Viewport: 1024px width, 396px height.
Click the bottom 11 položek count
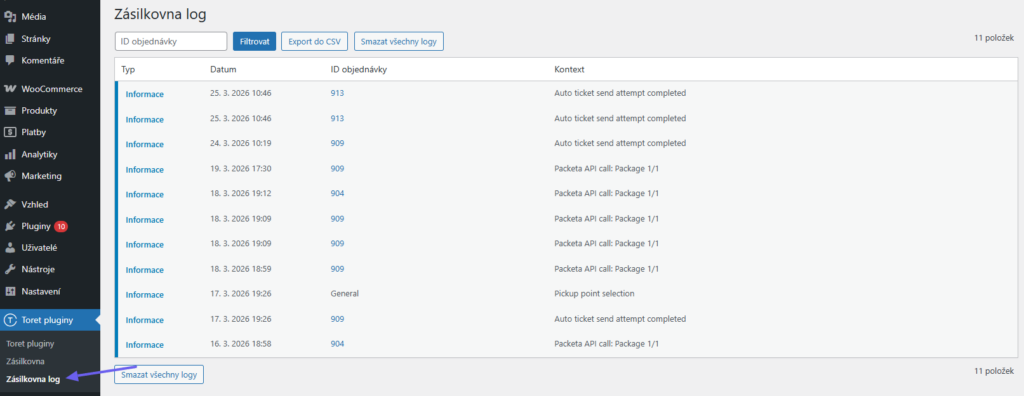tap(995, 371)
